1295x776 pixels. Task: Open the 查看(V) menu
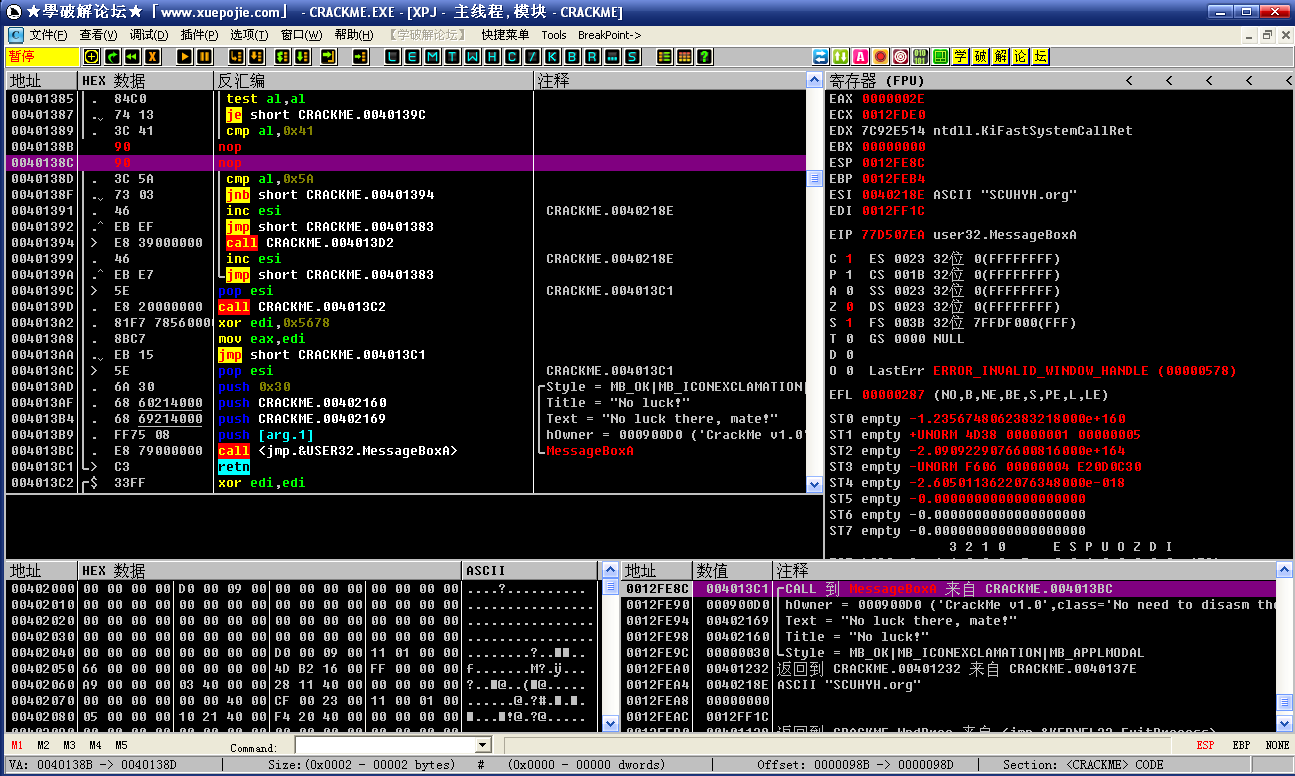(99, 35)
